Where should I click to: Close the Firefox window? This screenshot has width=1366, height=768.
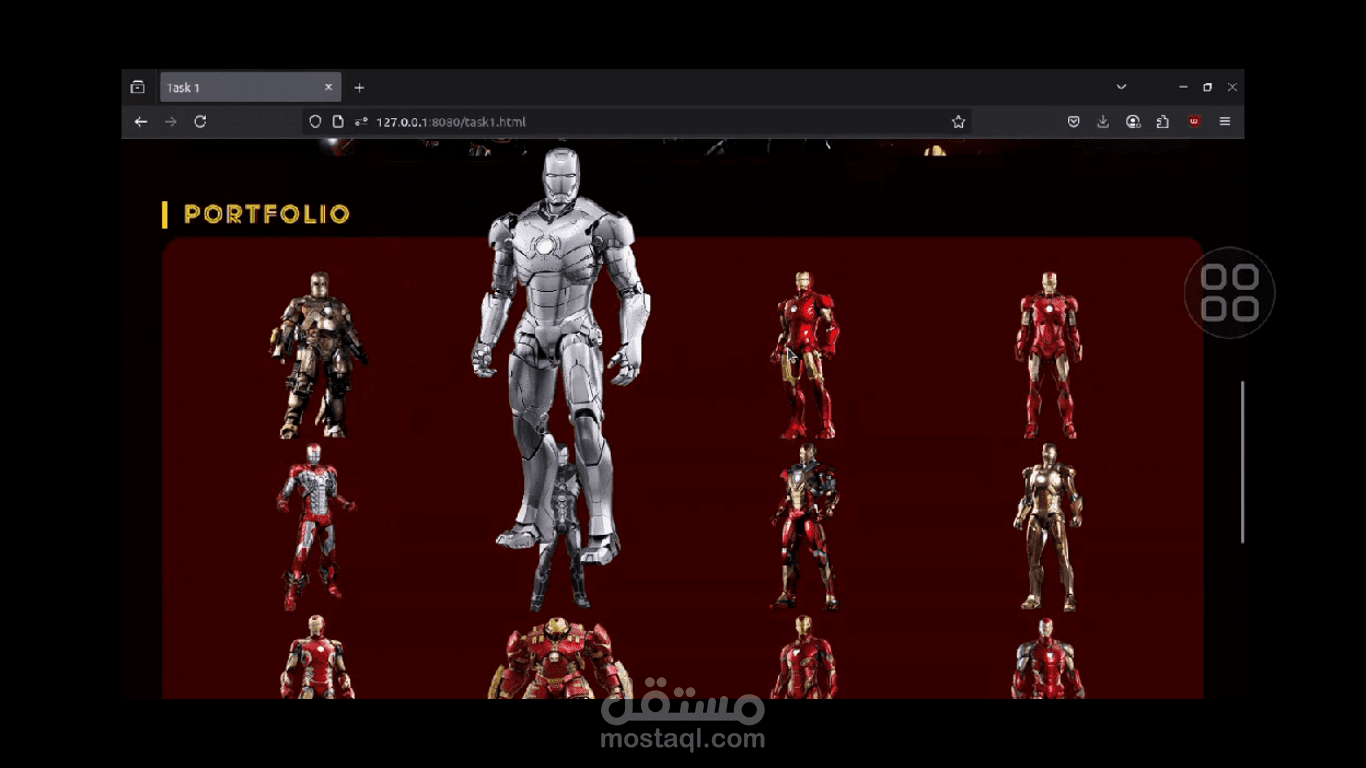click(x=1232, y=87)
